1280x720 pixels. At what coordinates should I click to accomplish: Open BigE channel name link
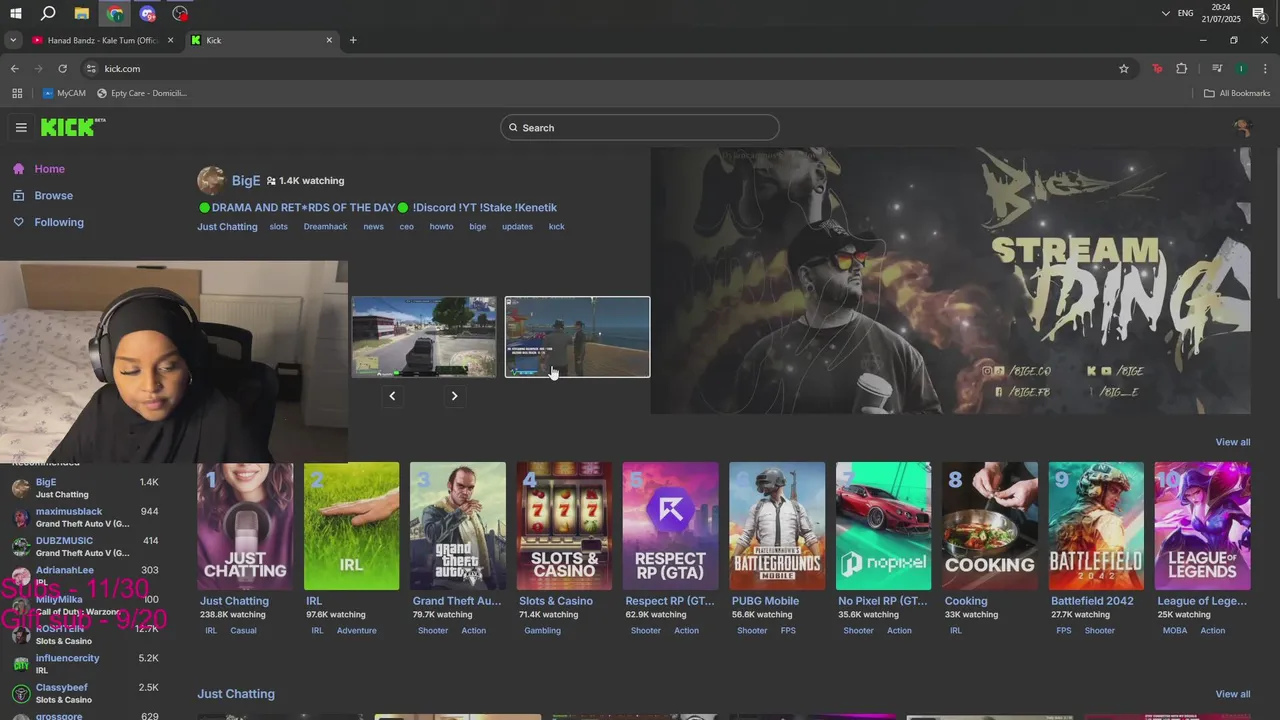pyautogui.click(x=246, y=181)
